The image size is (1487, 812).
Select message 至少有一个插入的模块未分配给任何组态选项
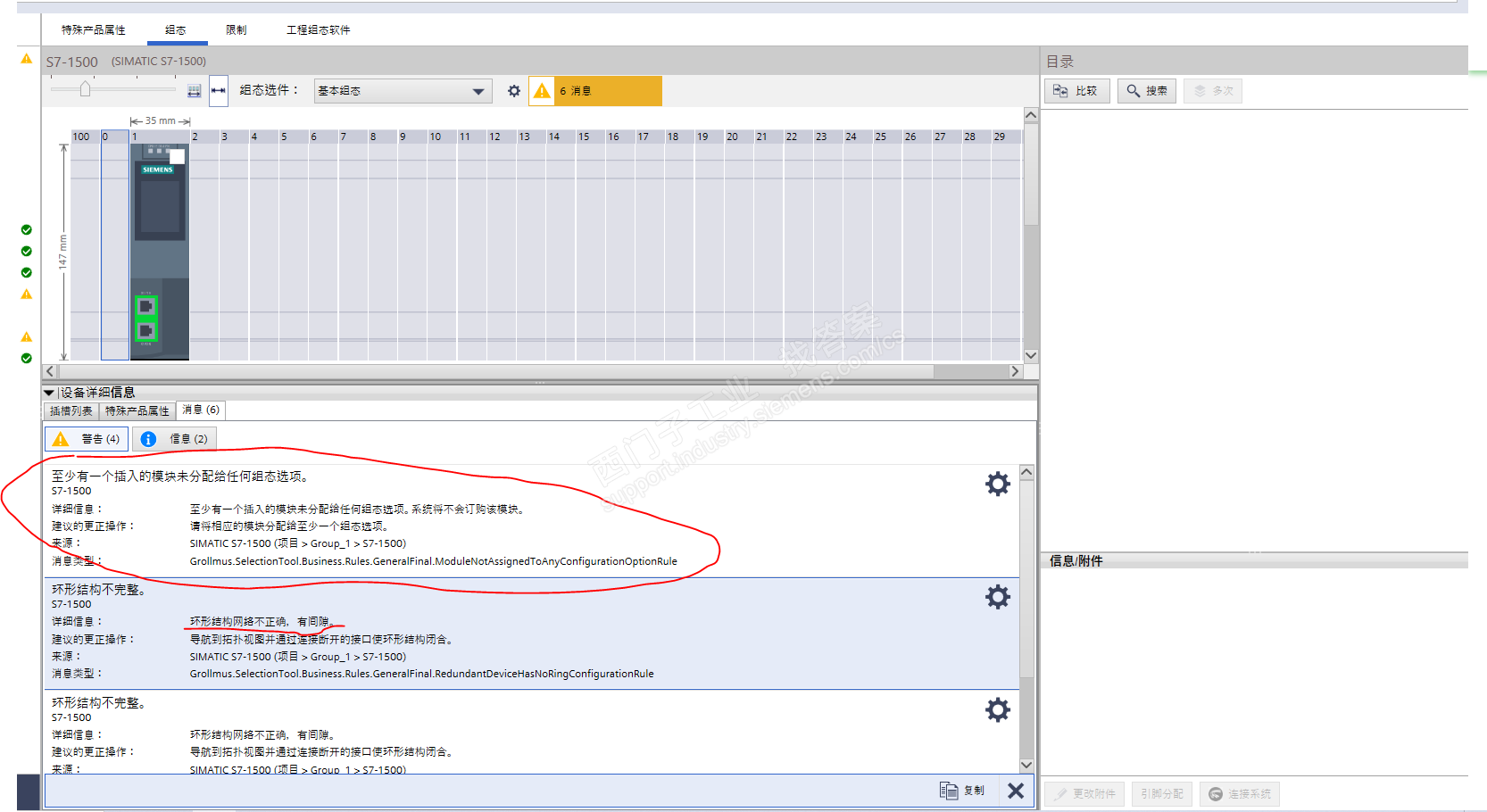tap(532, 520)
